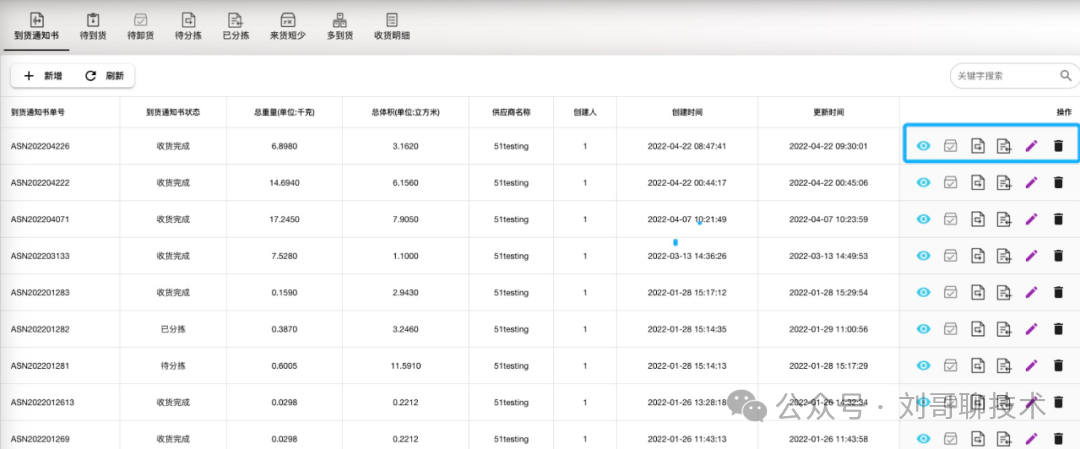
Task: Click the 刷新 refresh button
Action: point(105,76)
